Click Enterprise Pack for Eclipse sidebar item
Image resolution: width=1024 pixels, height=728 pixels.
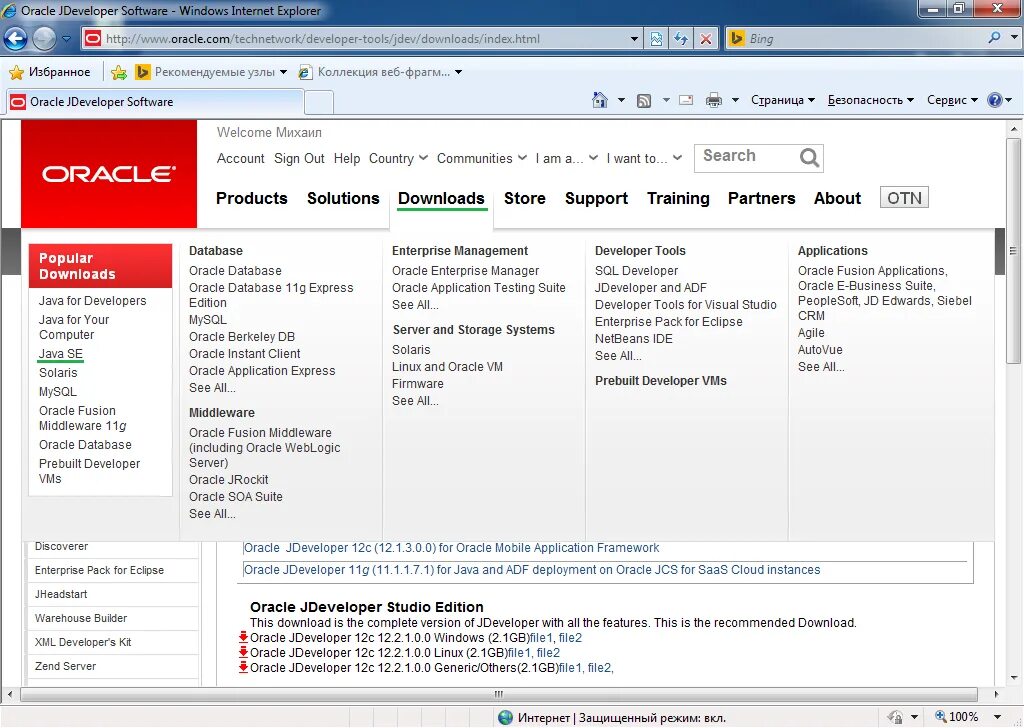pyautogui.click(x=99, y=570)
